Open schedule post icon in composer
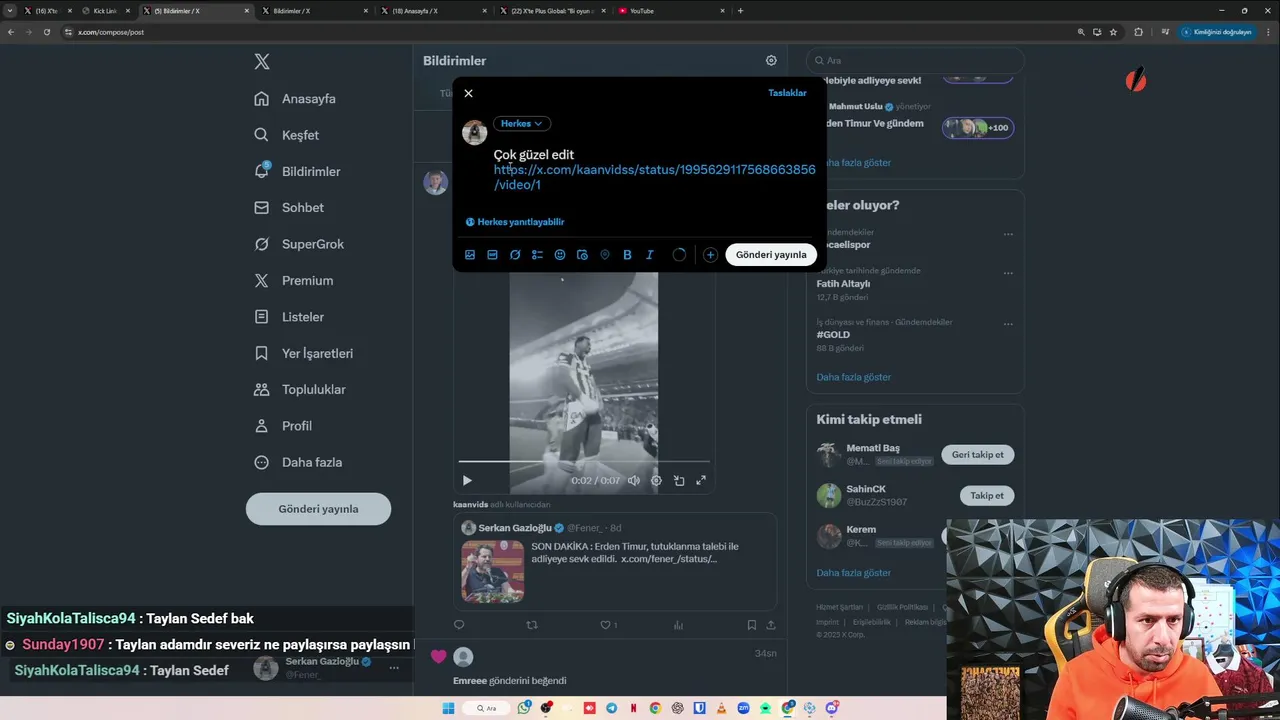Viewport: 1280px width, 720px height. (582, 255)
